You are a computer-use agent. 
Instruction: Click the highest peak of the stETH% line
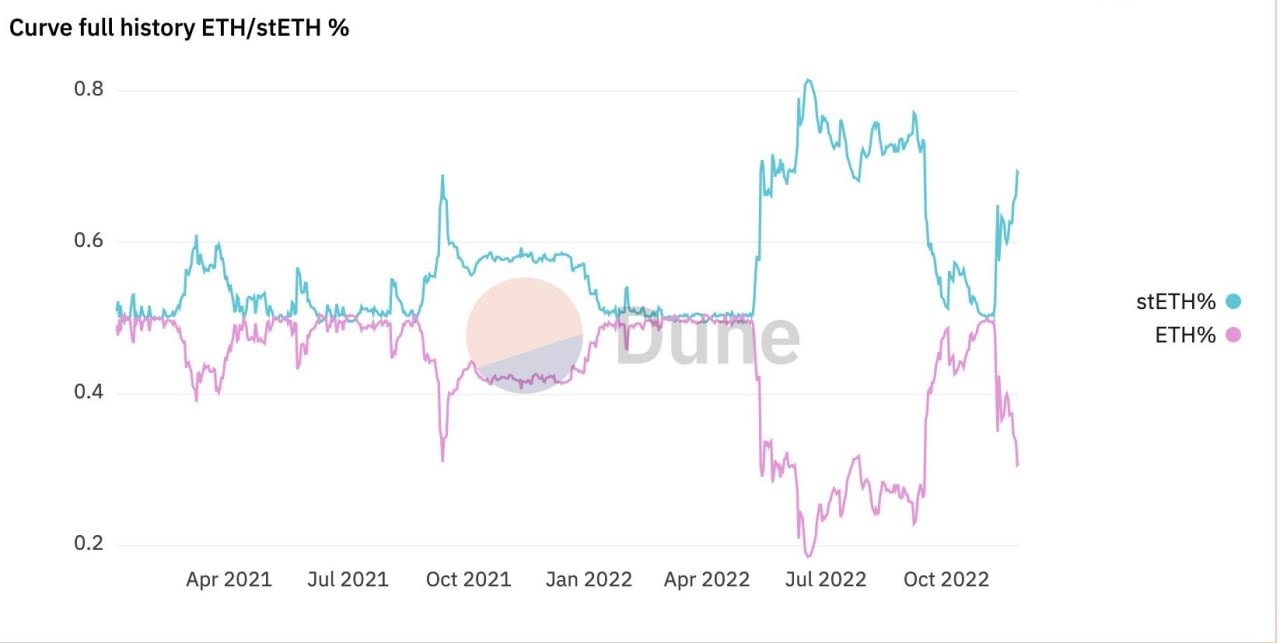pos(808,80)
